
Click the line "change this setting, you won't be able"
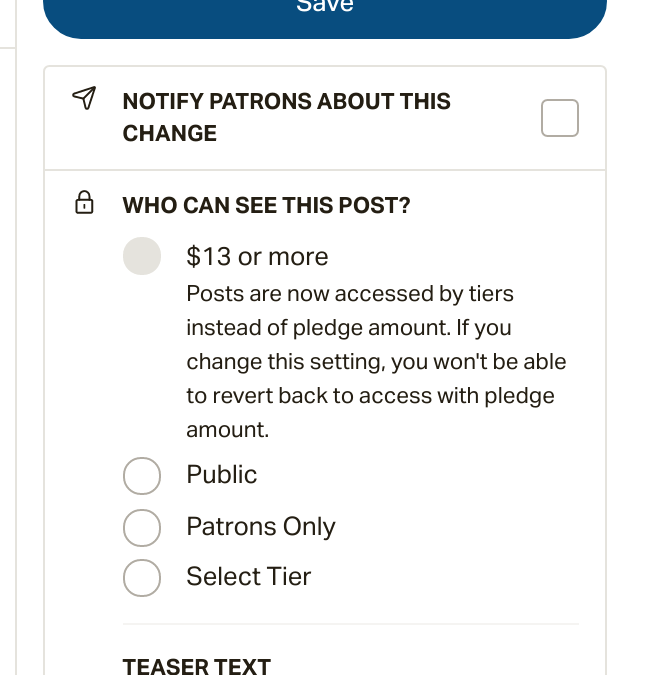tap(376, 362)
